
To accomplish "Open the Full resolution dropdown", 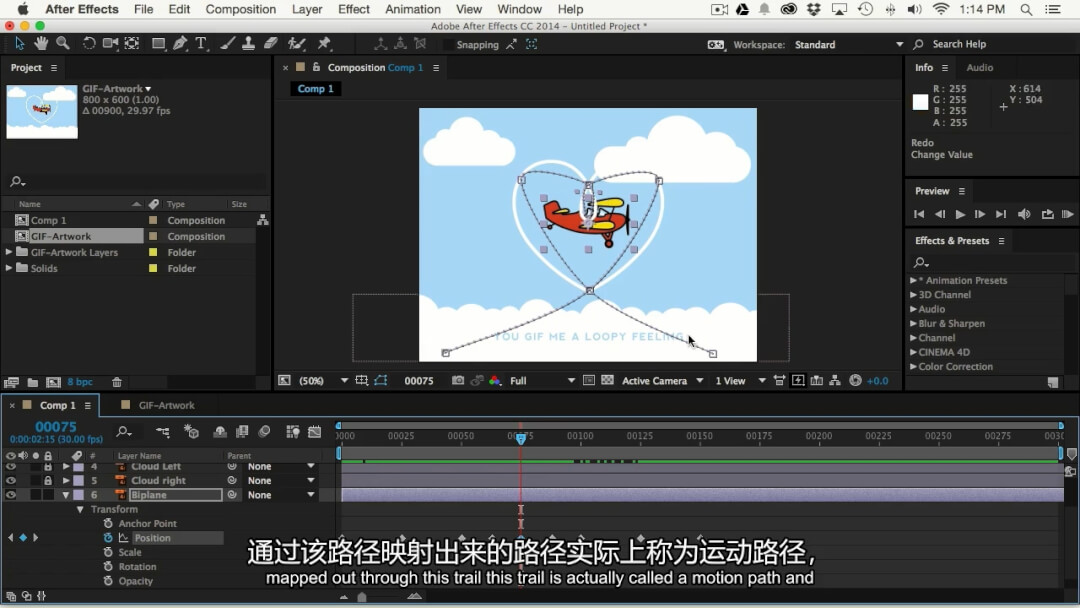I will pos(542,381).
